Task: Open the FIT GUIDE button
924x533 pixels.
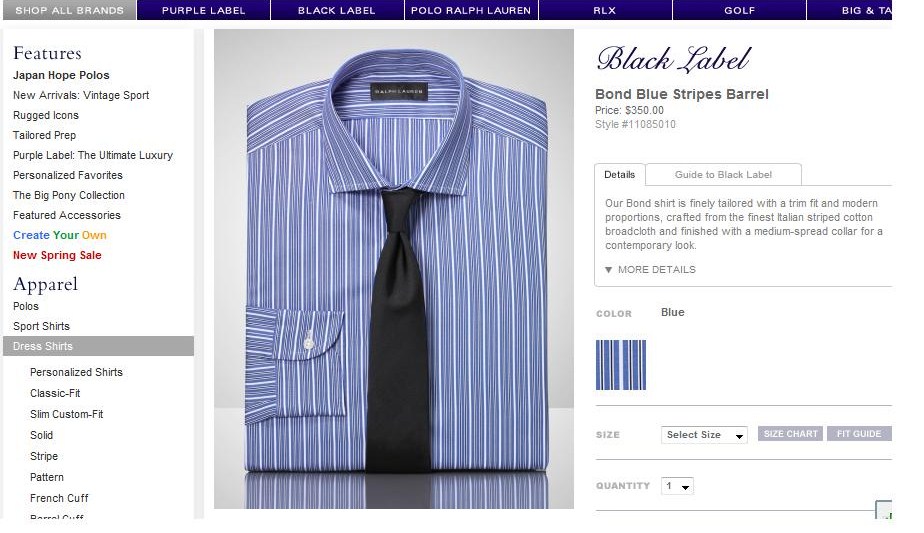Action: click(859, 434)
